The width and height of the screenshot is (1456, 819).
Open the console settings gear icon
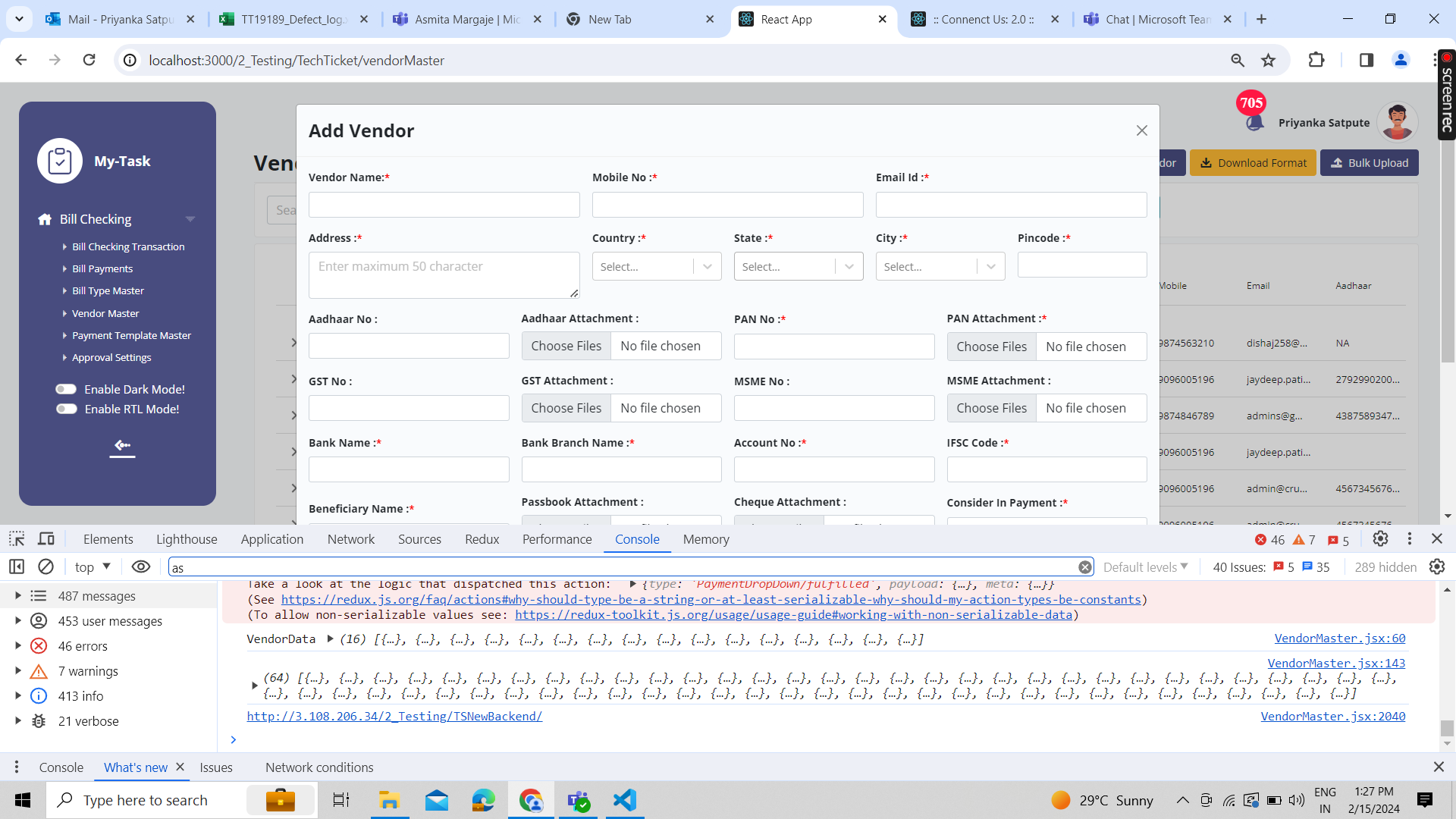click(1437, 567)
